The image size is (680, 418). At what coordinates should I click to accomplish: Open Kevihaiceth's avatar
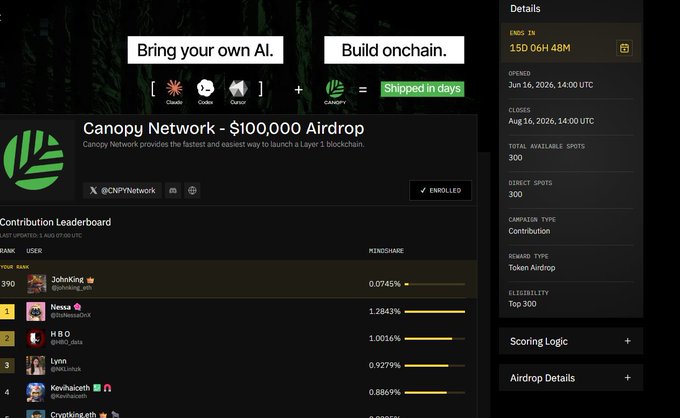(x=36, y=392)
